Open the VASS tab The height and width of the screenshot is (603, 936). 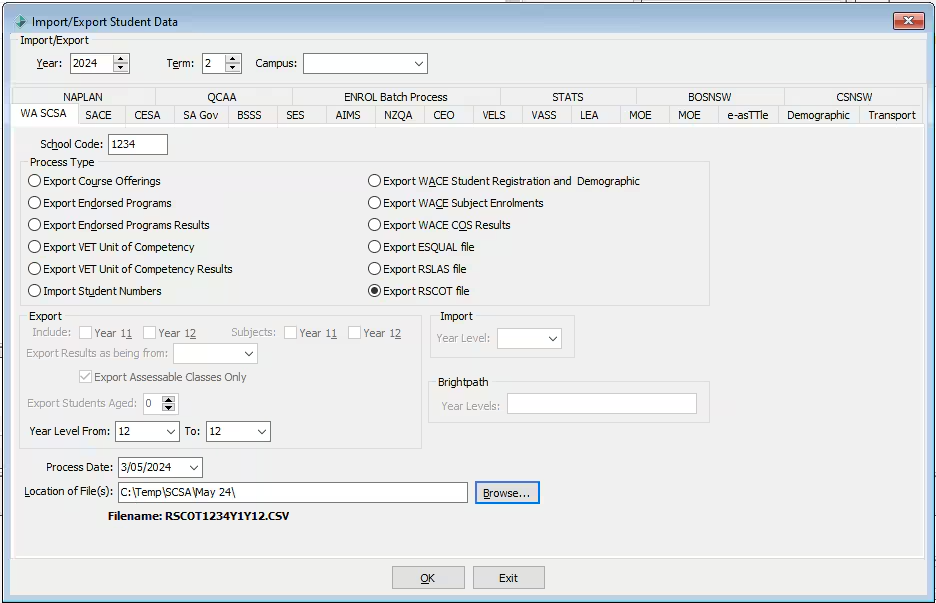[x=543, y=115]
